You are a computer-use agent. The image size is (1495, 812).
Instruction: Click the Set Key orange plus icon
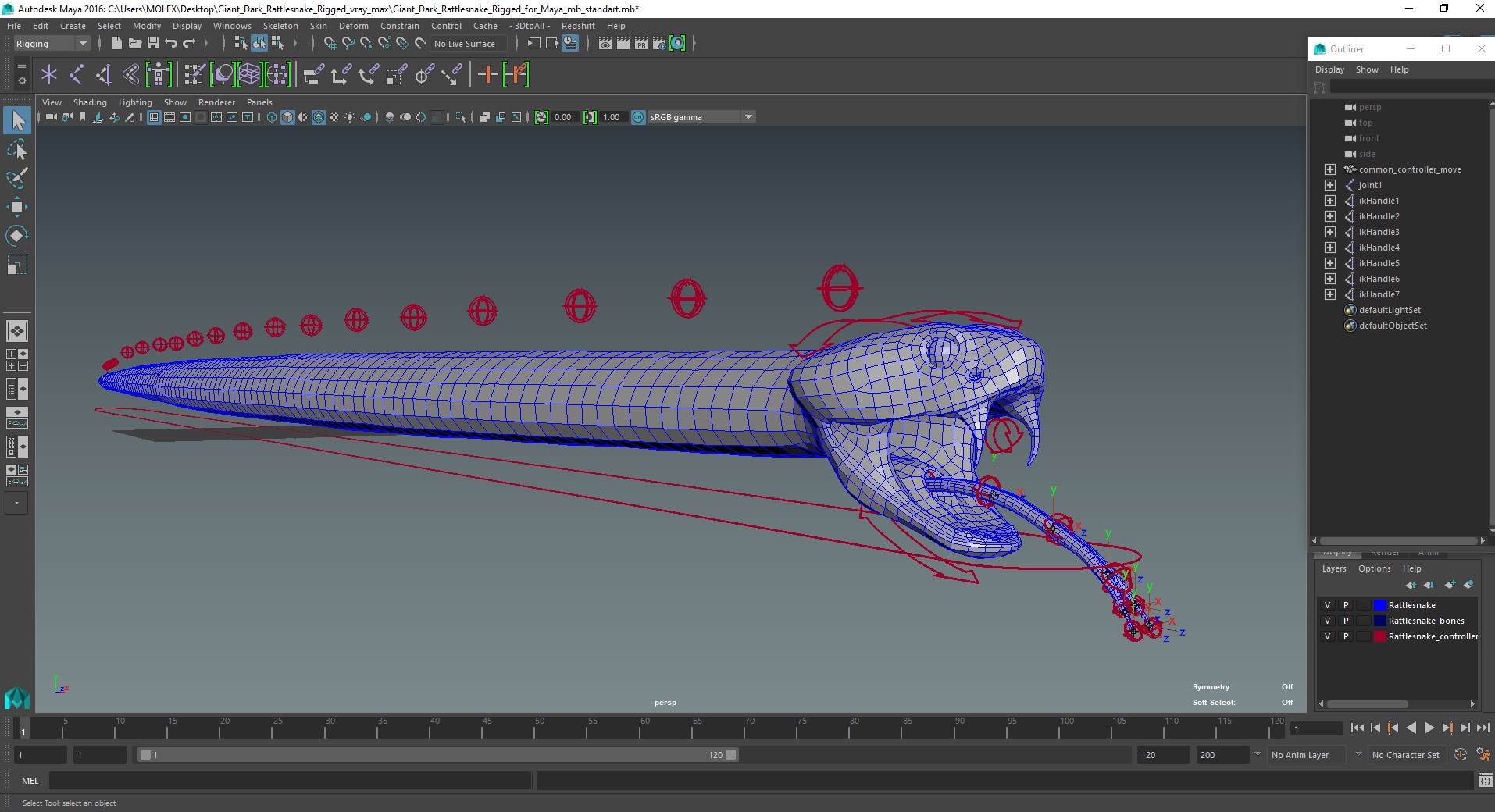[488, 75]
